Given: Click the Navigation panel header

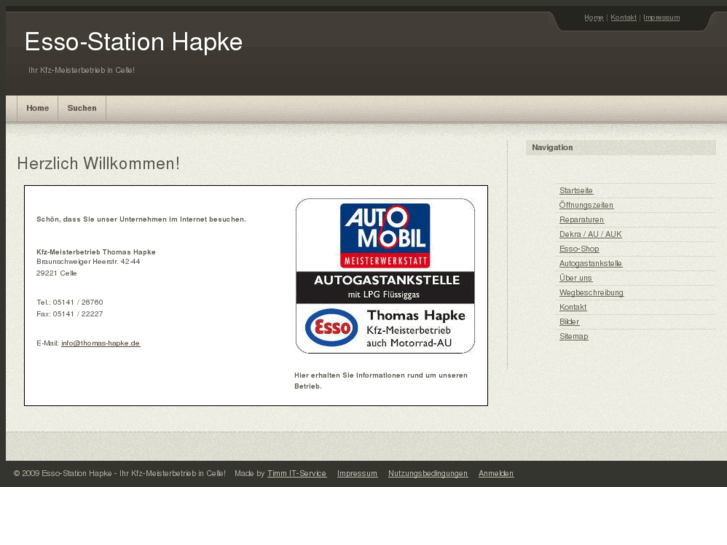Looking at the screenshot, I should 620,147.
